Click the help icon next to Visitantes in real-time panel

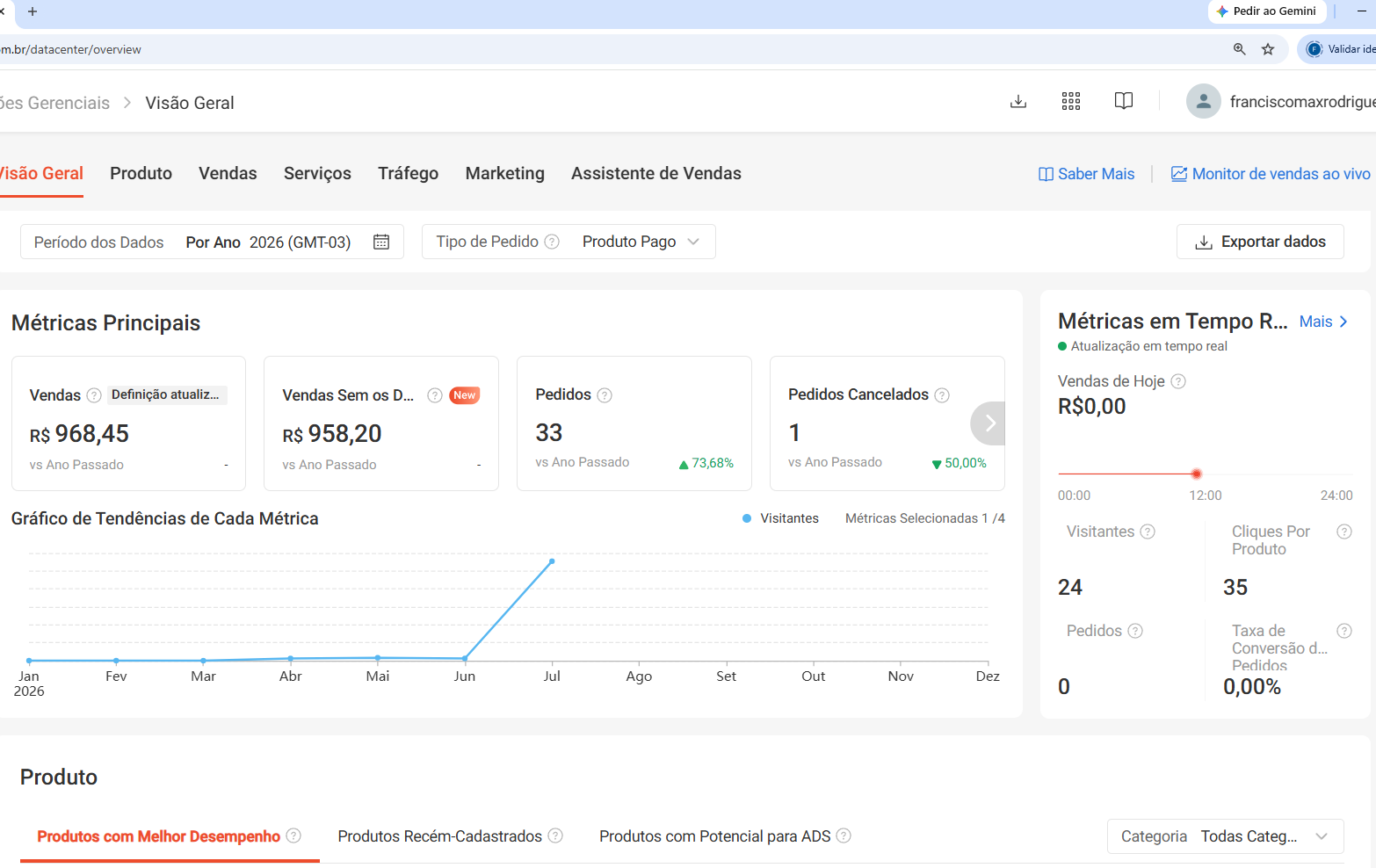click(1148, 532)
